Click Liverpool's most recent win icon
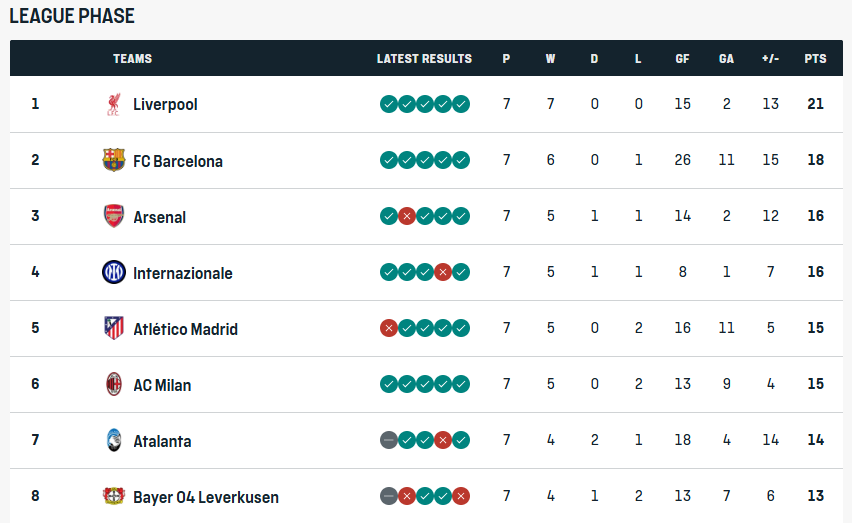The width and height of the screenshot is (852, 523). coord(461,104)
